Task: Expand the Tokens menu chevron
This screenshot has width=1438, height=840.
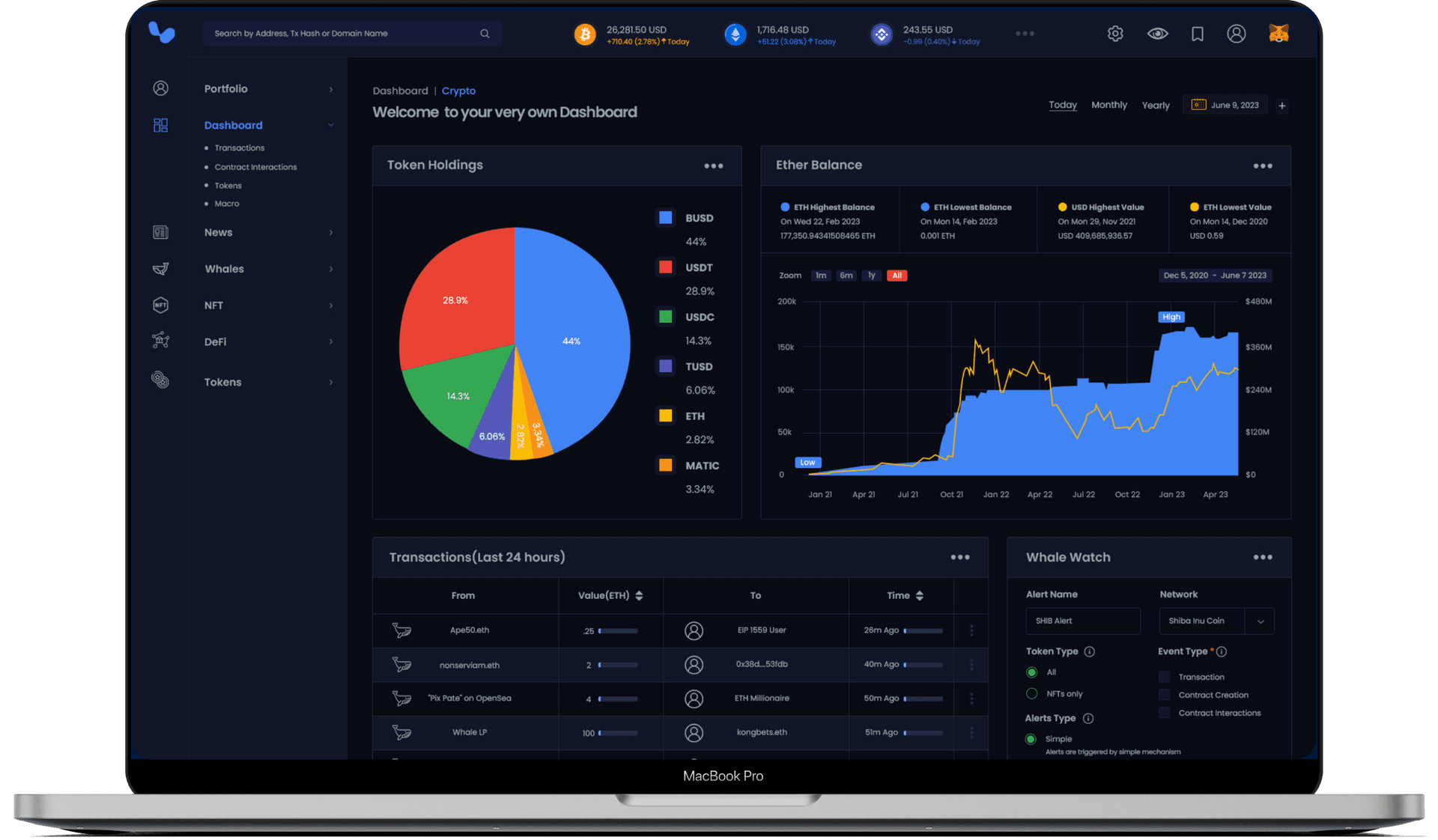Action: pos(330,383)
